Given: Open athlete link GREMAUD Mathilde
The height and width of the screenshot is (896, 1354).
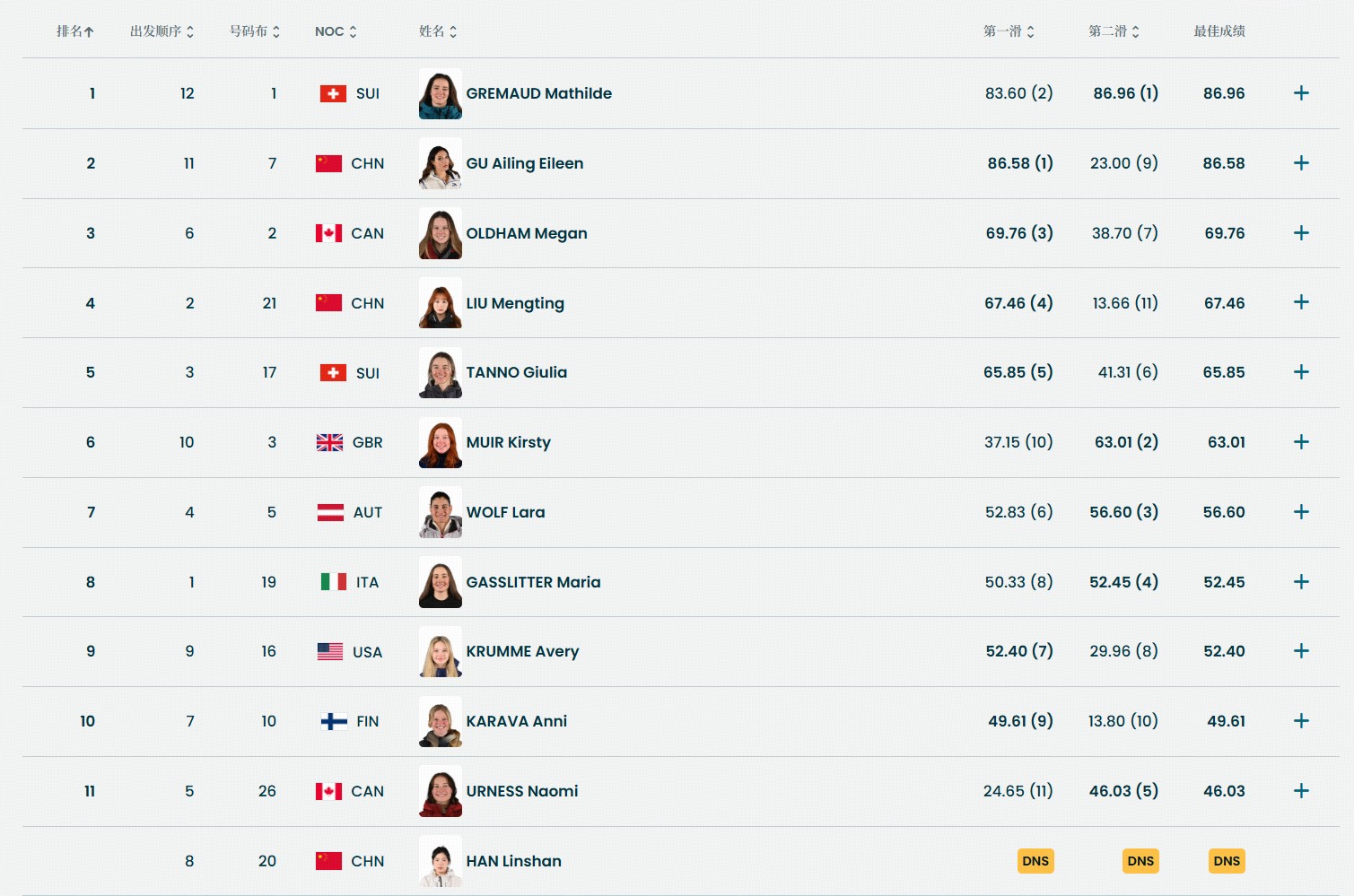Looking at the screenshot, I should [538, 93].
